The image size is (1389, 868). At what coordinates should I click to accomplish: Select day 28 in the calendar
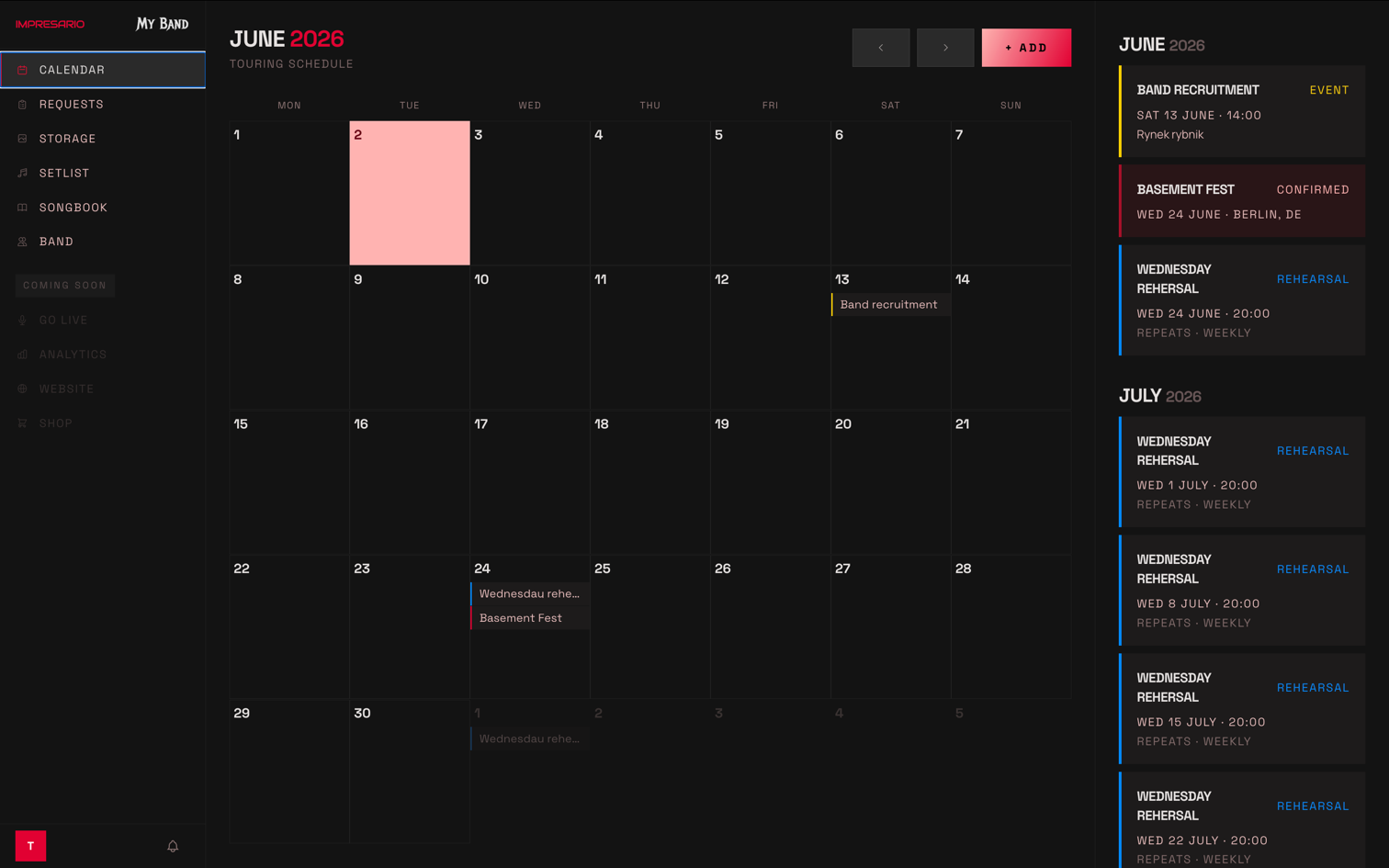pos(1011,626)
